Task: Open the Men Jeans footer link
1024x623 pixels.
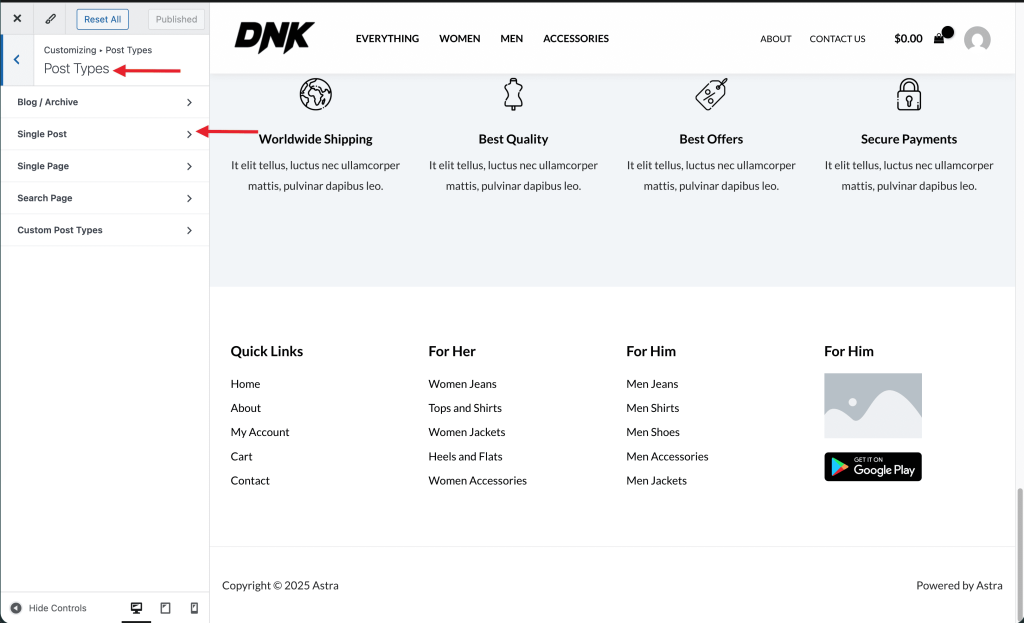Action: coord(651,383)
